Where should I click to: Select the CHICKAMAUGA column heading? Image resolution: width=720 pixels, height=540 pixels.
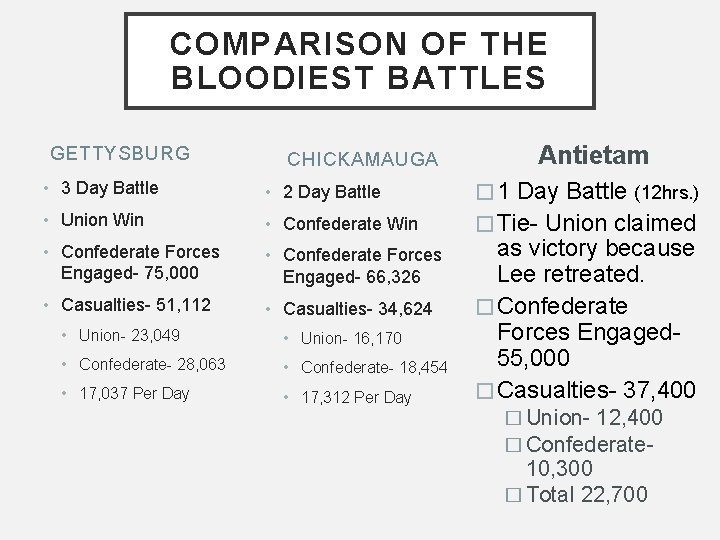point(362,159)
